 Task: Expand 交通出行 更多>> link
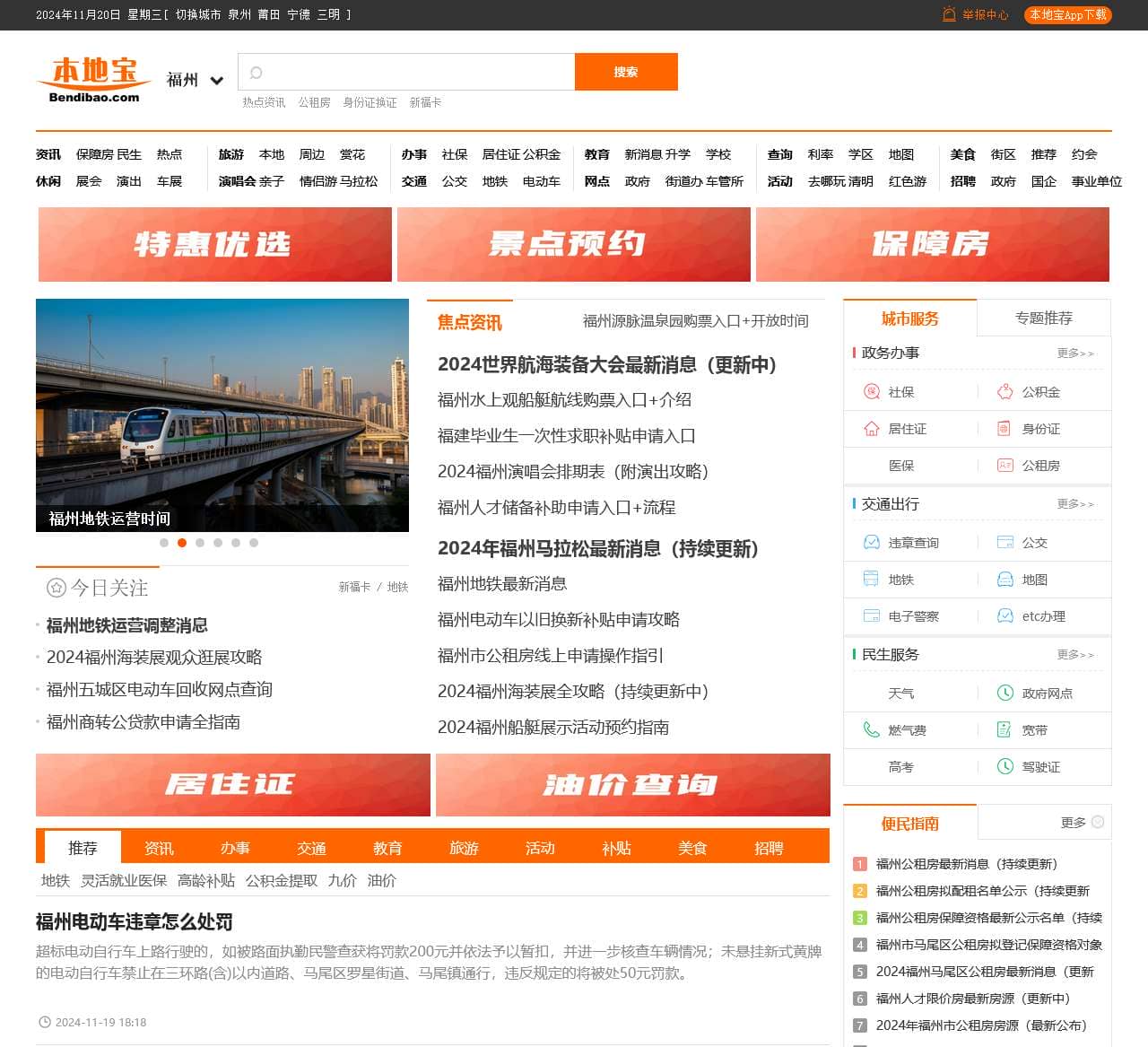coord(1075,504)
